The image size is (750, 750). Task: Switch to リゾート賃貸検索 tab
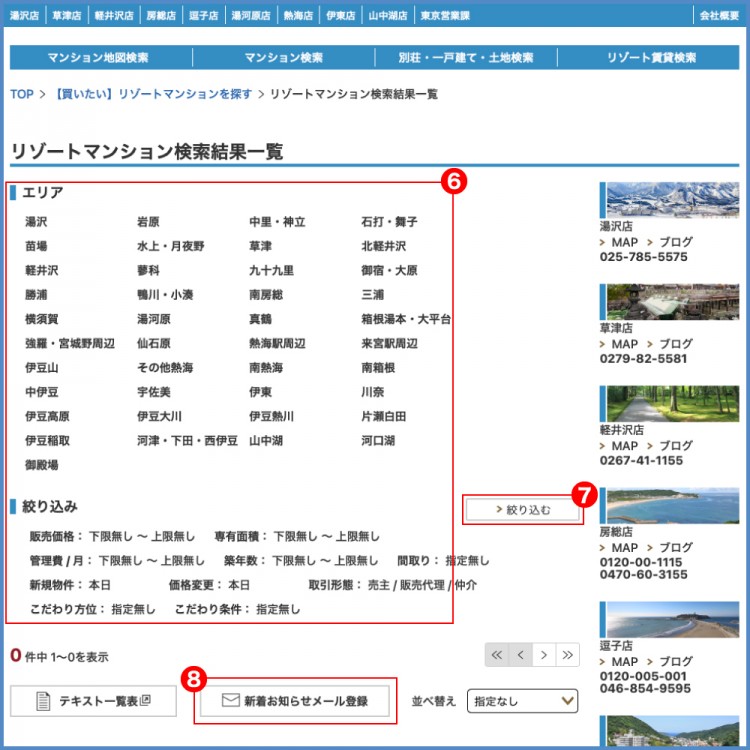tap(651, 58)
